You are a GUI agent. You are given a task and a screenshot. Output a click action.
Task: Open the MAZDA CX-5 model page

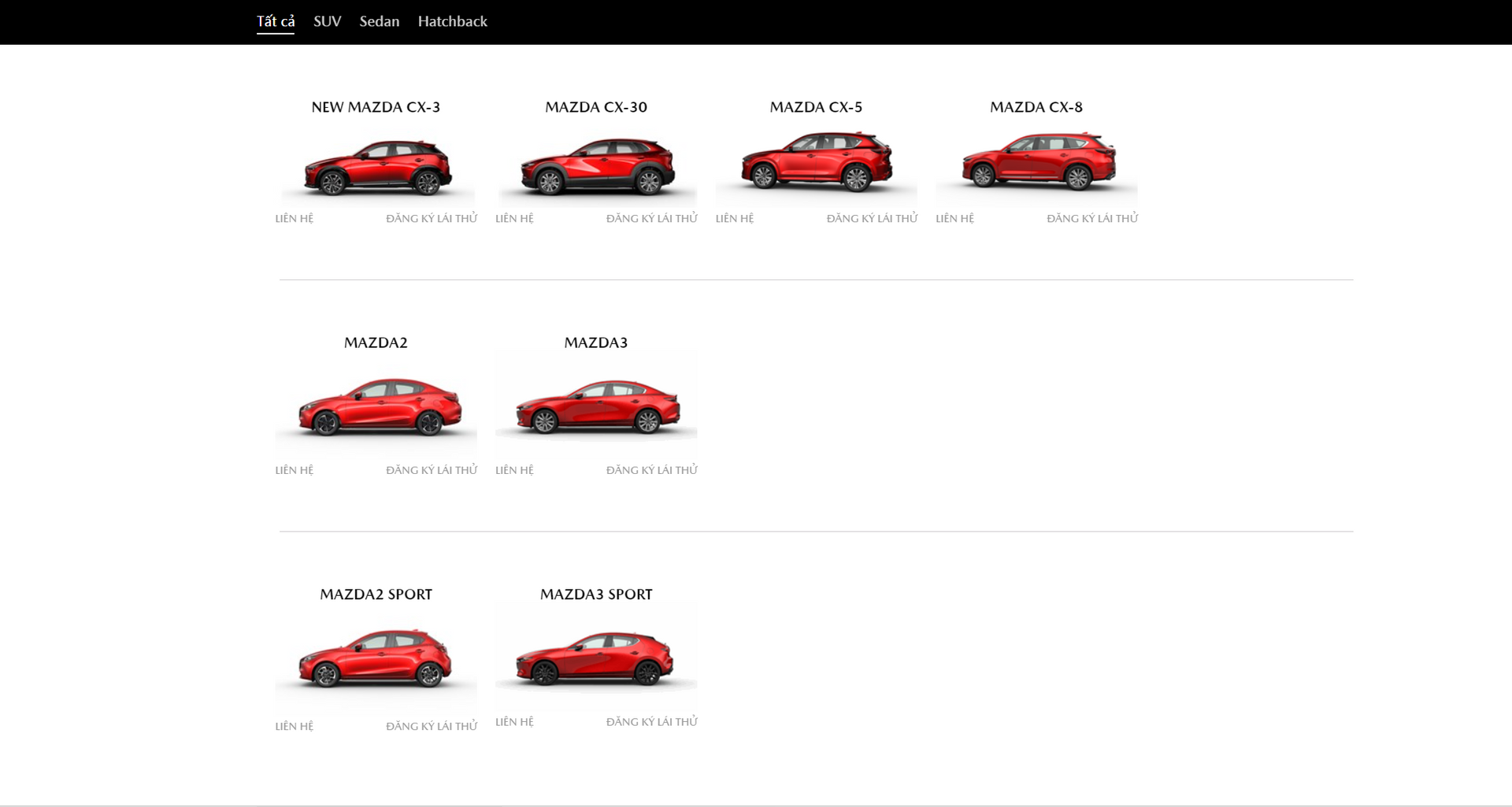(816, 107)
